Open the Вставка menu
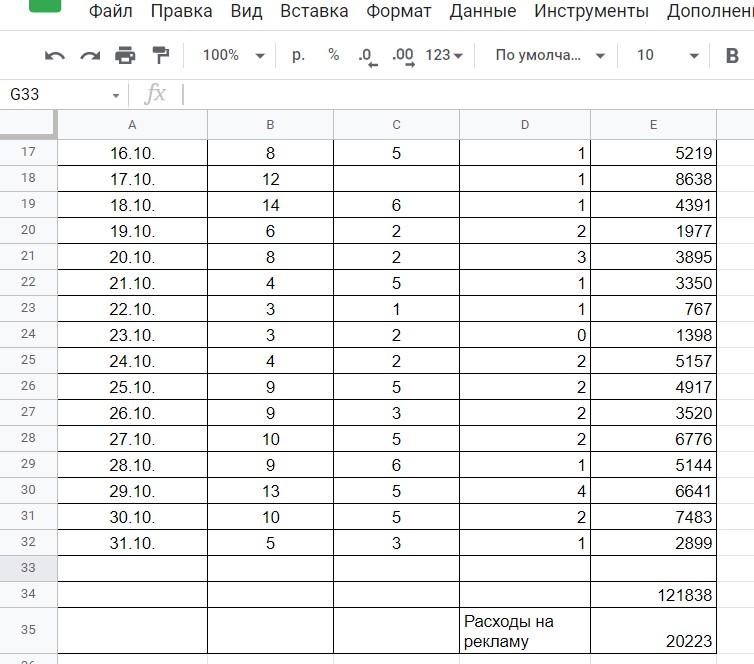The height and width of the screenshot is (664, 754). [314, 11]
